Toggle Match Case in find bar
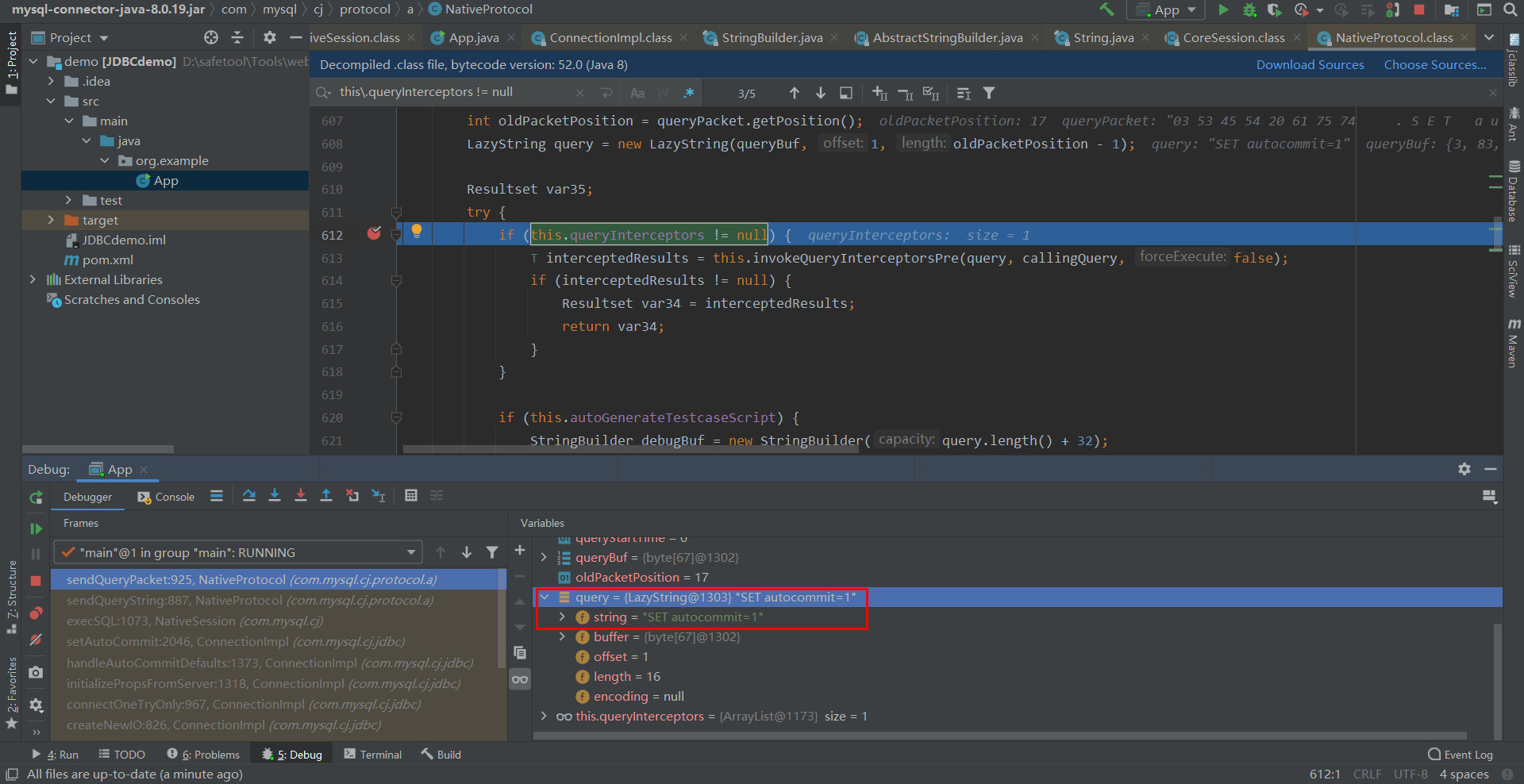 [x=637, y=94]
